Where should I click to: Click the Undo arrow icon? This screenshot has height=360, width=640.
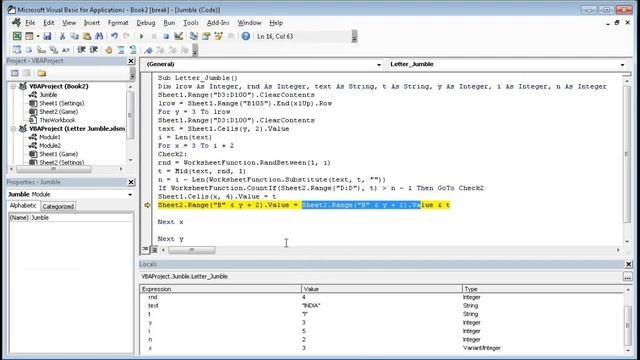pos(114,36)
